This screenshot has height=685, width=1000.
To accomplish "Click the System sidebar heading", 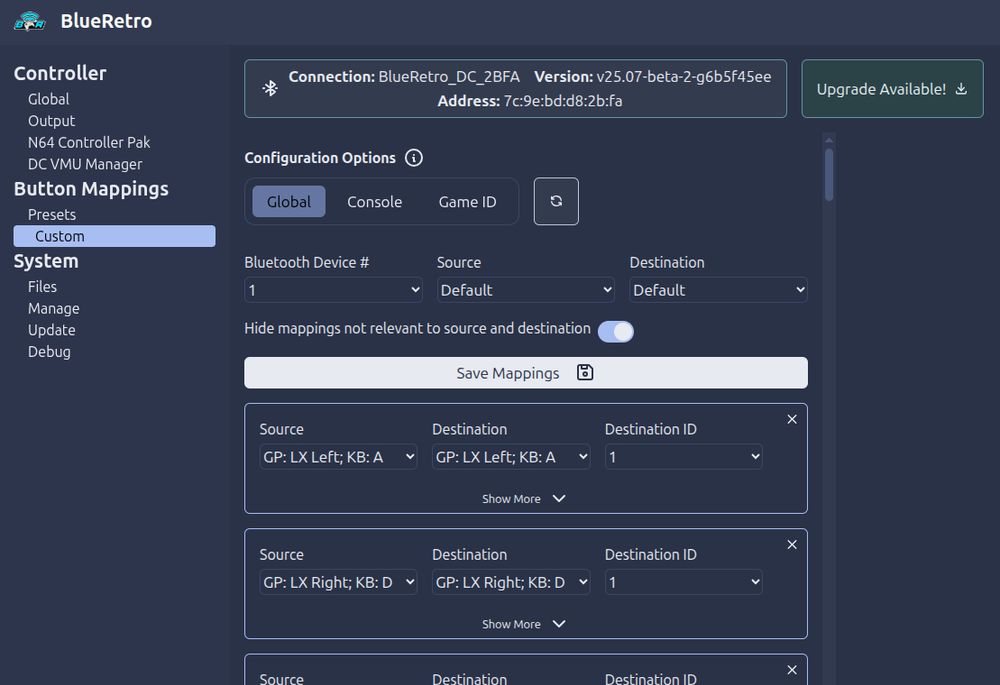I will (x=46, y=261).
